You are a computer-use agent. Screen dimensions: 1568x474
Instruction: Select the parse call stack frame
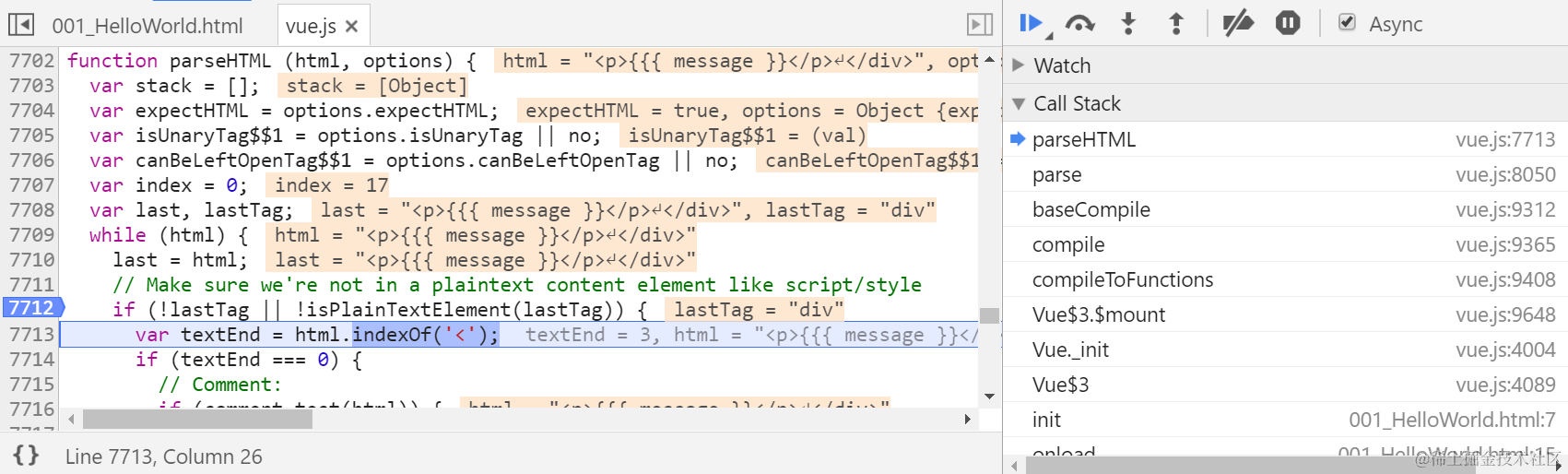tap(1285, 174)
